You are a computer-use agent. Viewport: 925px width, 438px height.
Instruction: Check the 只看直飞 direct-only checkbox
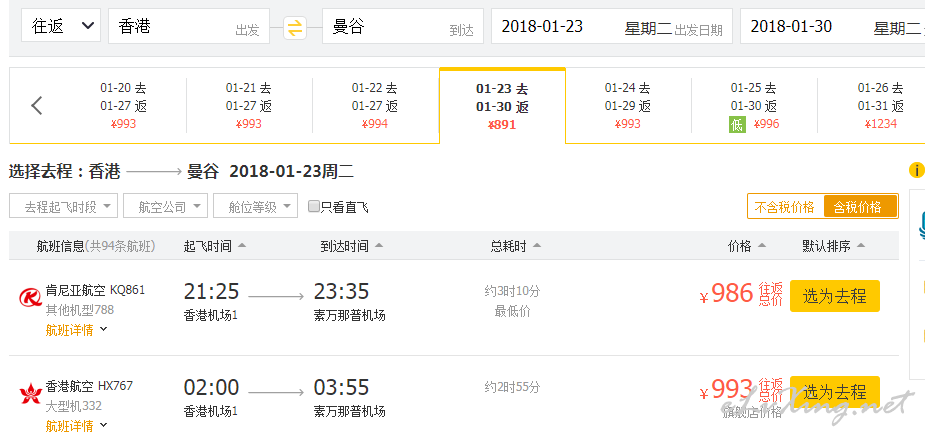click(x=314, y=207)
